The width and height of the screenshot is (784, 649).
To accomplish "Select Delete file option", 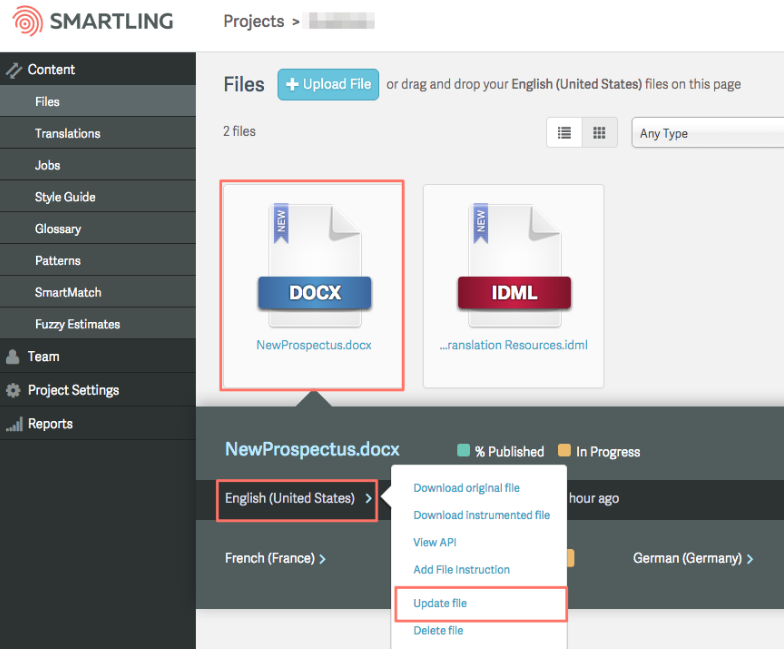I will point(438,630).
